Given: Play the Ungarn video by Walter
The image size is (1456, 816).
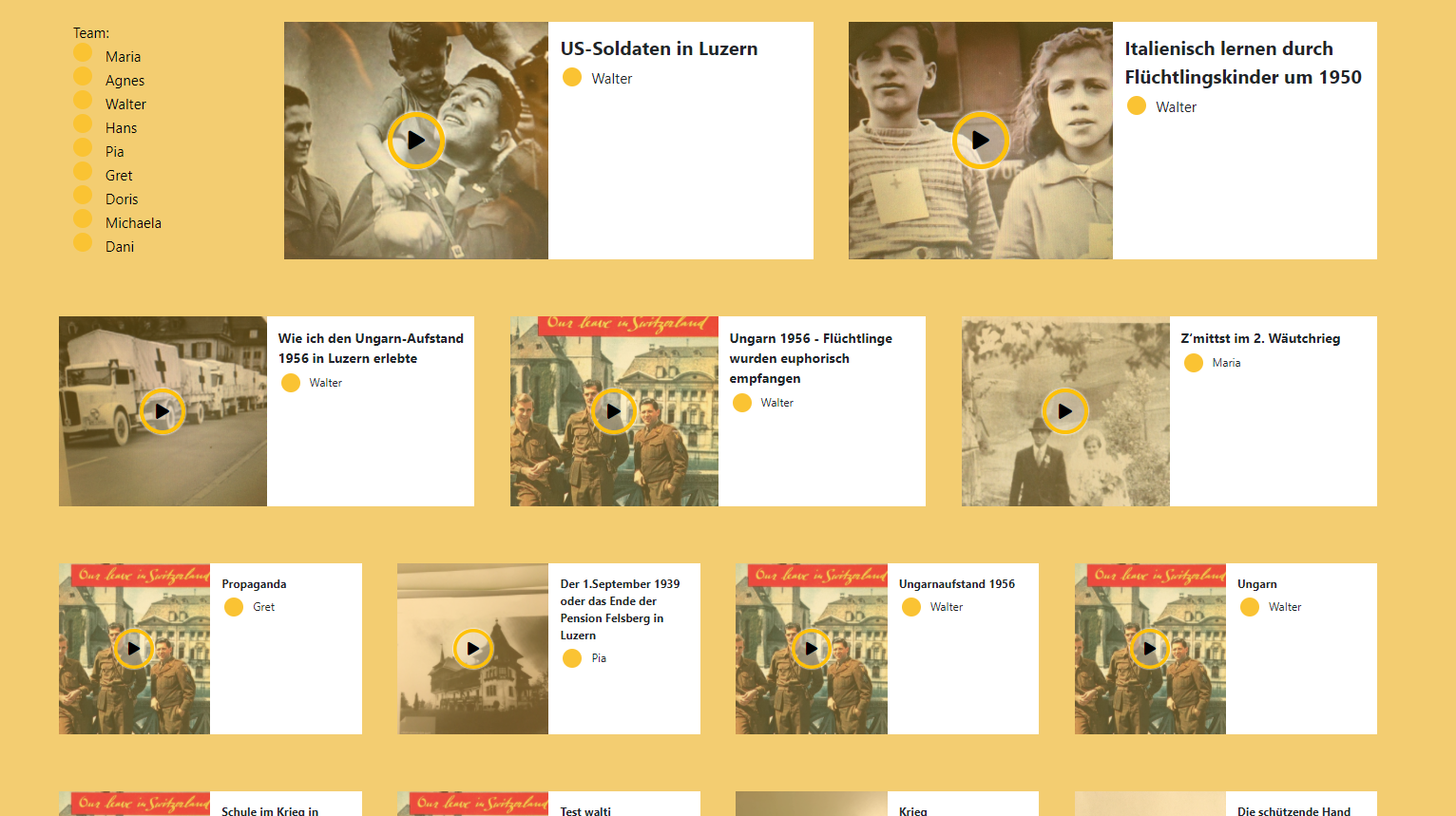Looking at the screenshot, I should (1150, 649).
